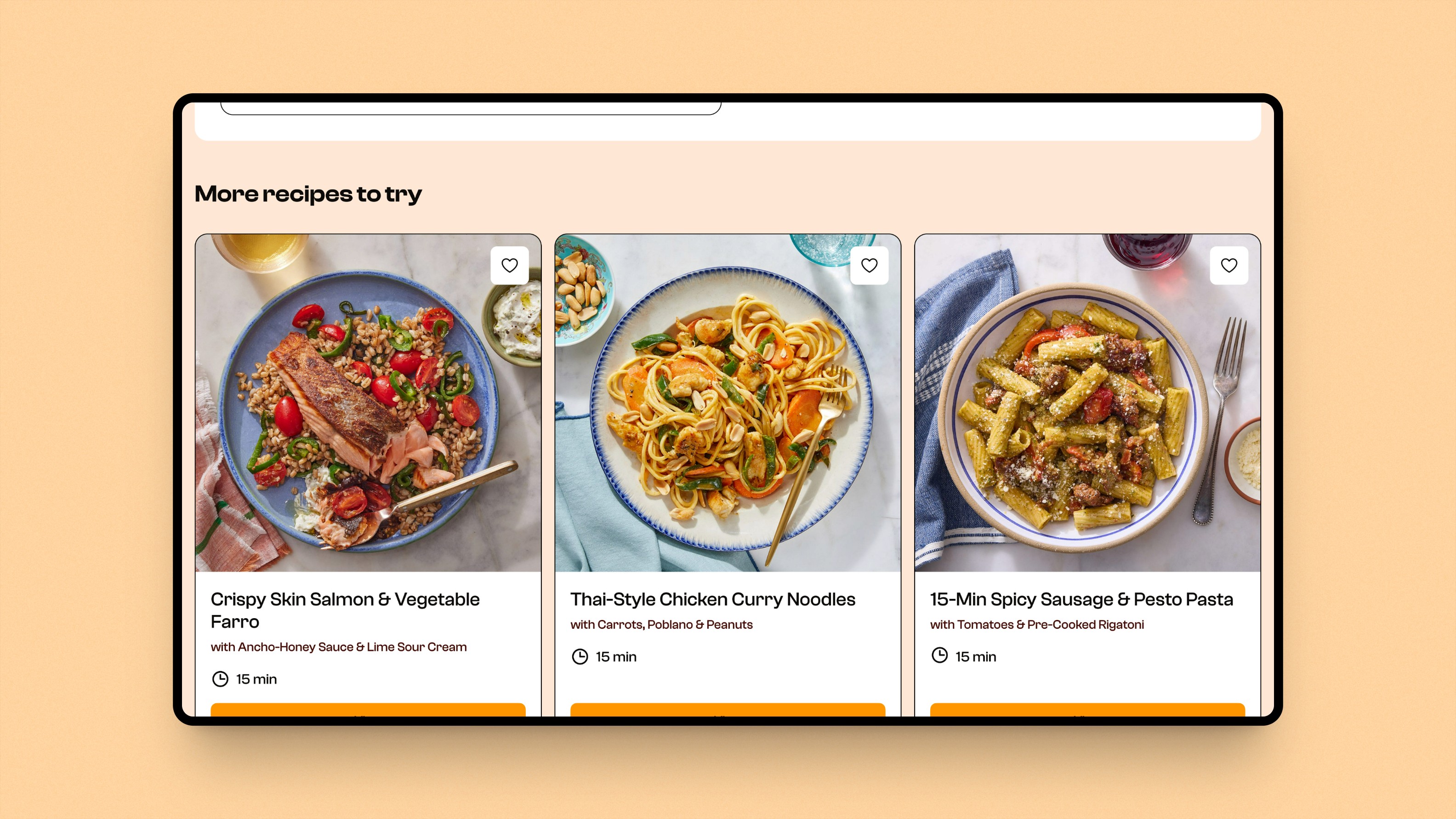Open the rigatoni pesto pasta dish photo
1456x819 pixels.
pos(1087,403)
